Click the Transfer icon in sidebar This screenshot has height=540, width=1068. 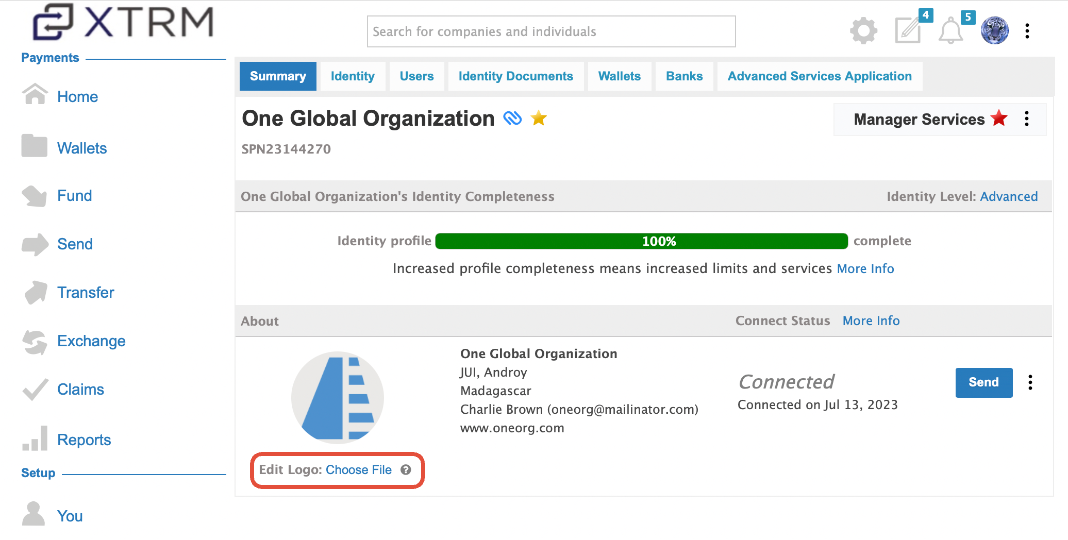(35, 292)
